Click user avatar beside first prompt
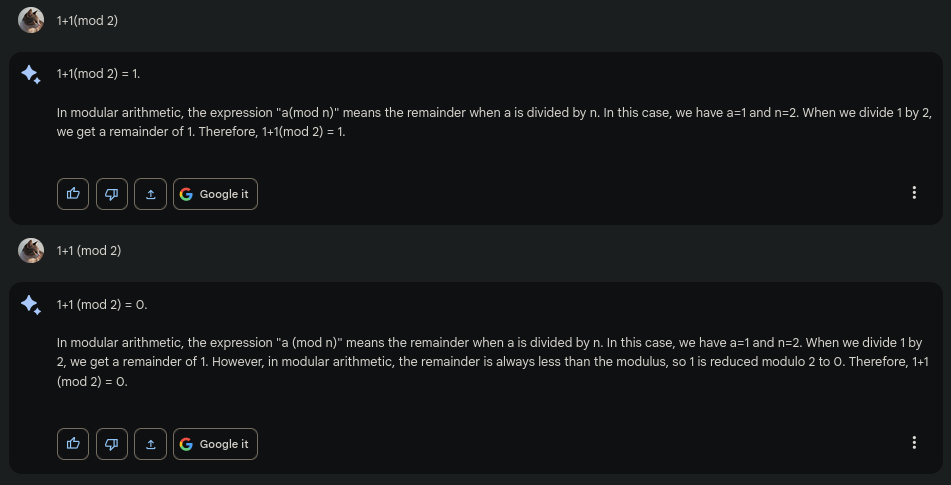This screenshot has height=485, width=951. coord(31,21)
